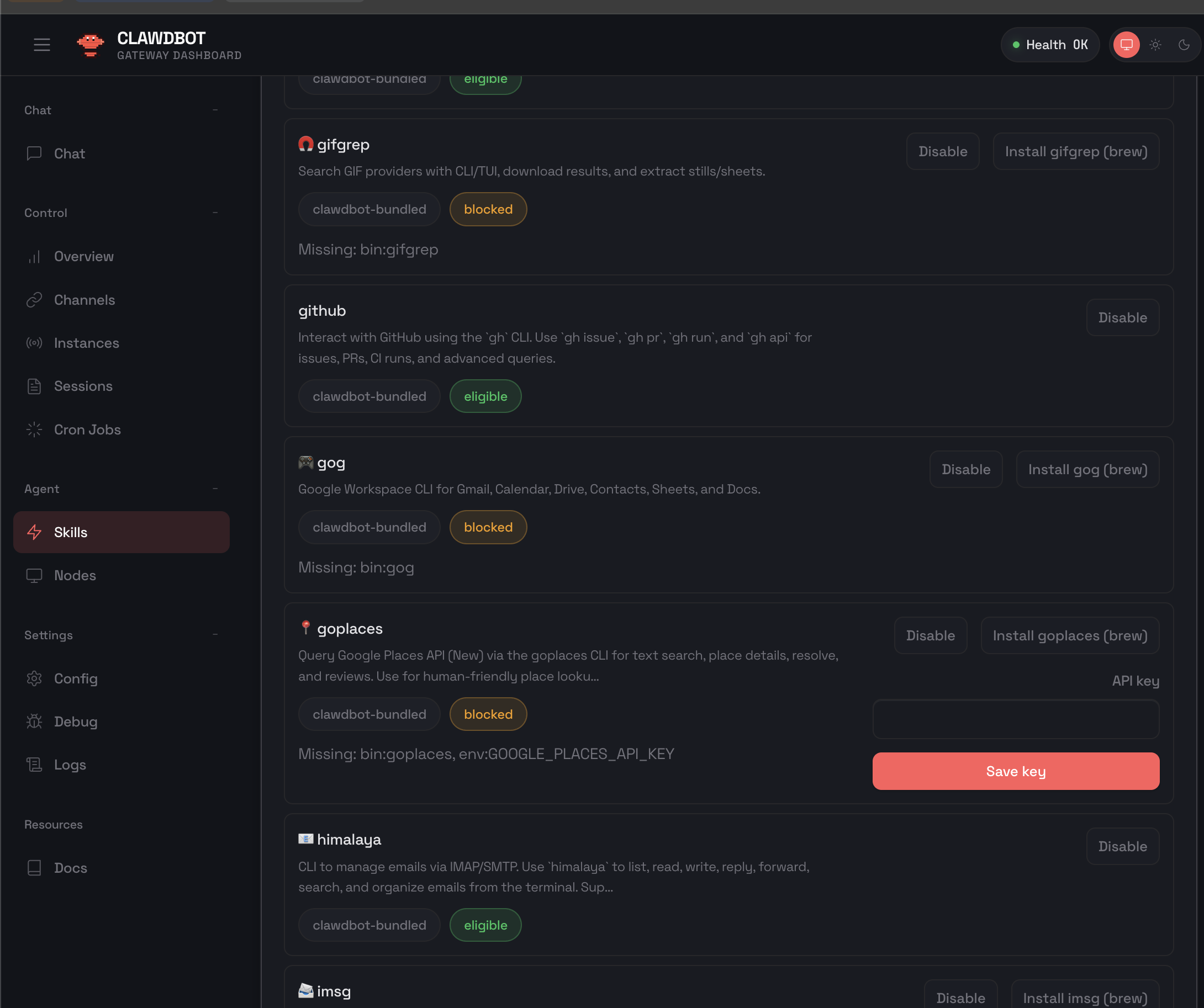1204x1008 pixels.
Task: Switch to light theme sun icon
Action: pos(1155,45)
